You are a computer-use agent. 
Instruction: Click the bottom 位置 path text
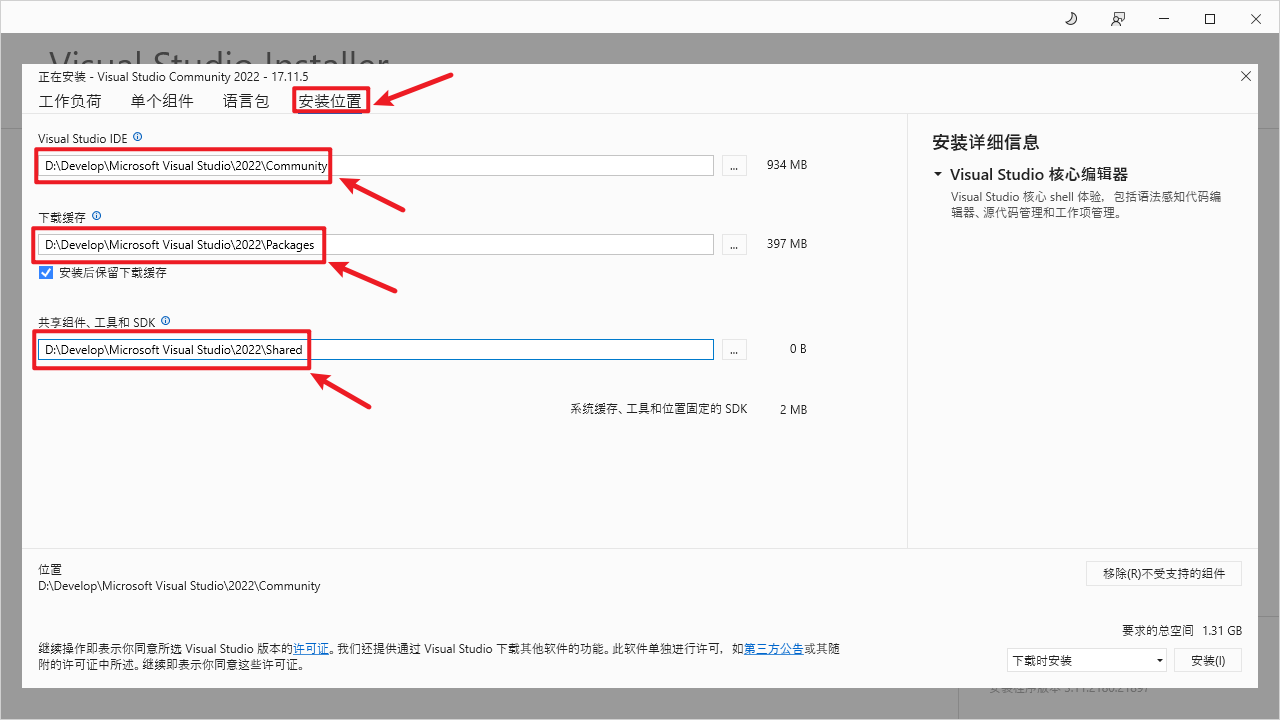179,586
